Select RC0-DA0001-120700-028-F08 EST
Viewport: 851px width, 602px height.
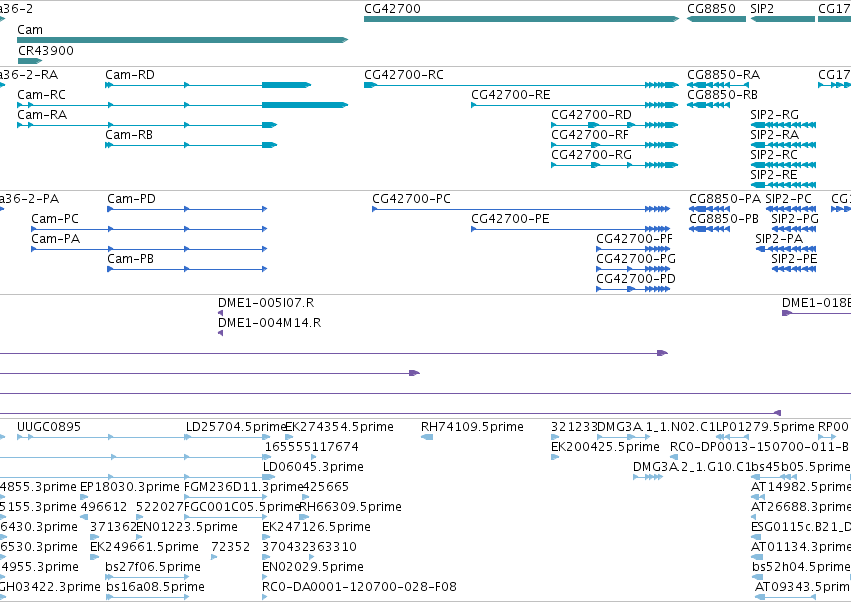[265, 597]
